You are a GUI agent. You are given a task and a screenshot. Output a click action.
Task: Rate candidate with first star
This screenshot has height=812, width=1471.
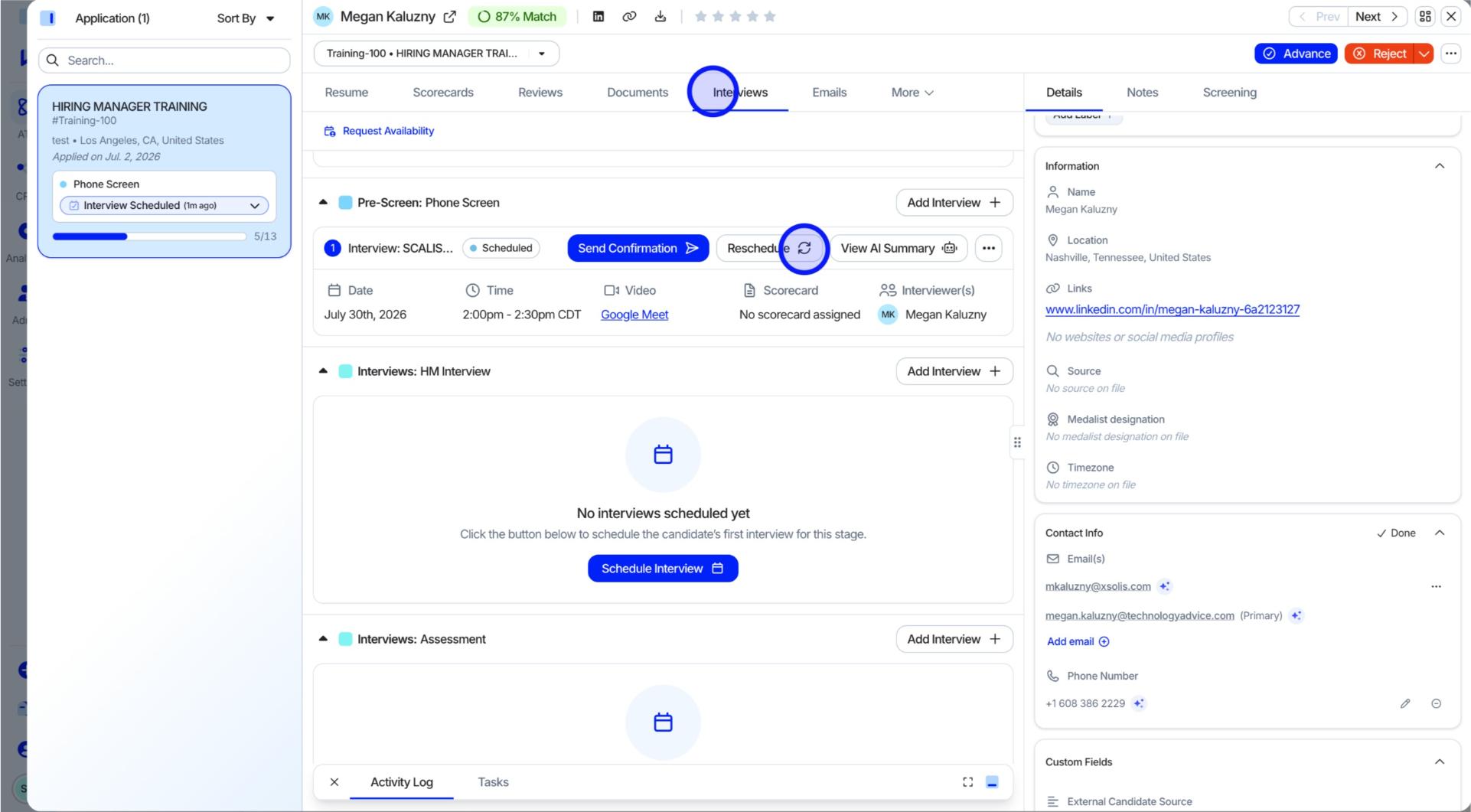[x=700, y=16]
